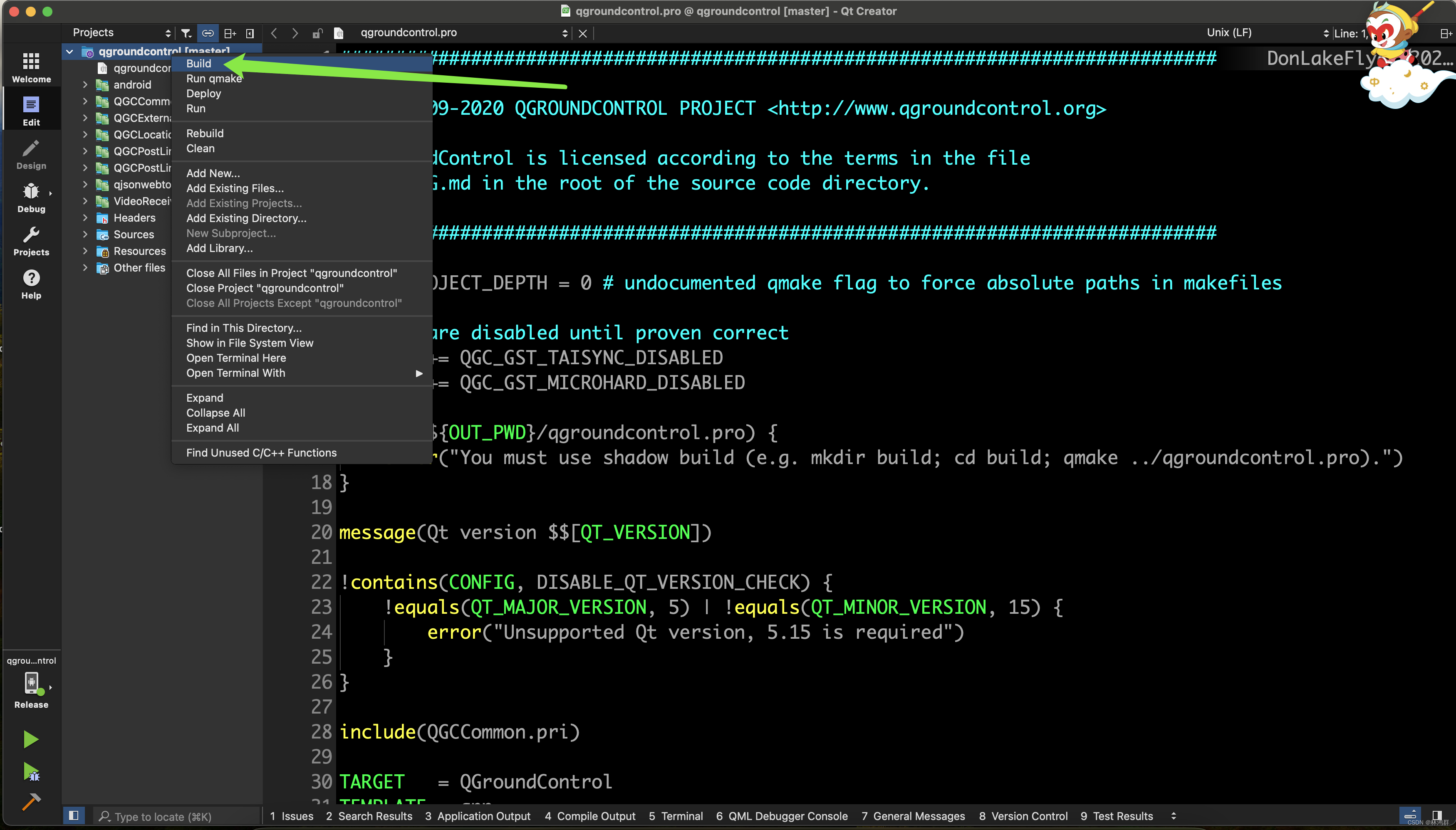Open the Application Output pane

(478, 816)
